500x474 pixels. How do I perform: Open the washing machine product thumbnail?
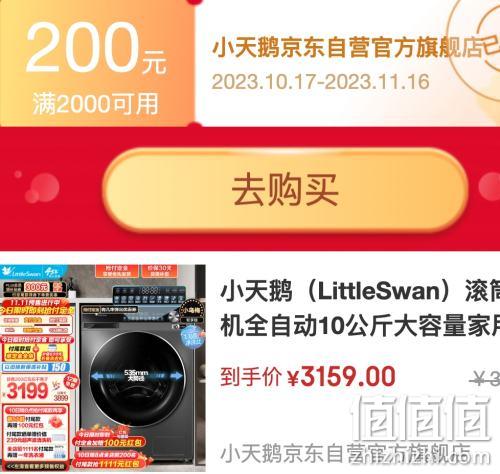click(x=103, y=368)
